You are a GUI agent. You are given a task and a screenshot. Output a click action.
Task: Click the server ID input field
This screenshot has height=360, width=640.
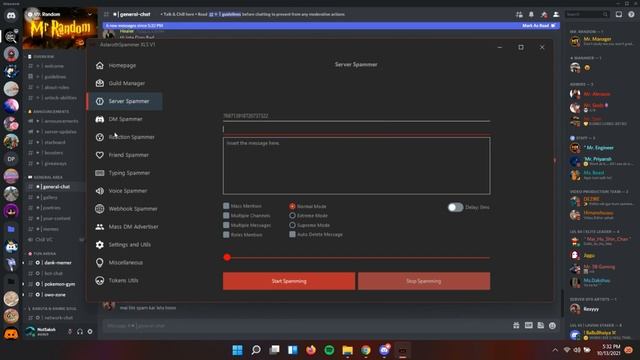356,116
